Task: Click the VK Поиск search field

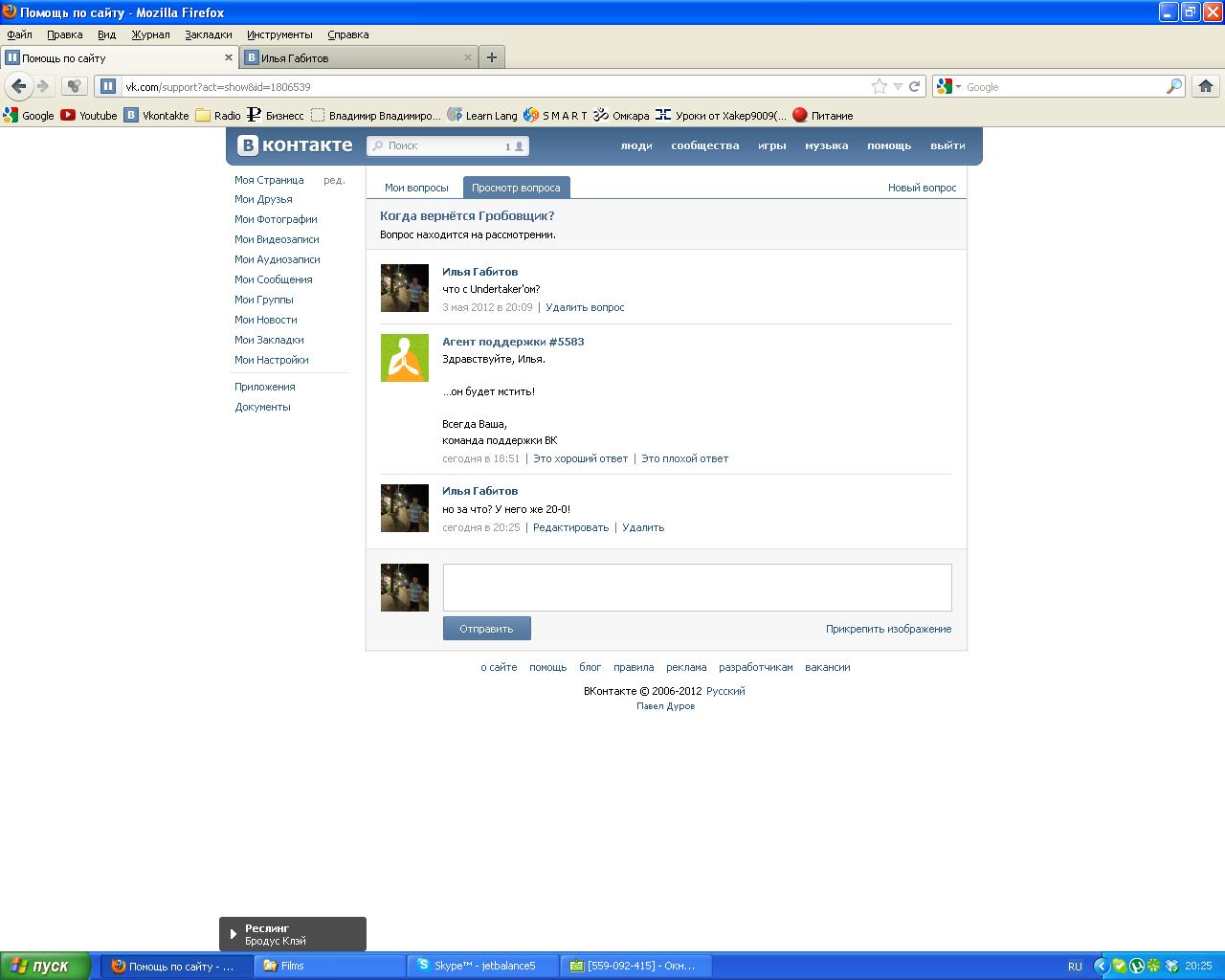Action: click(447, 145)
